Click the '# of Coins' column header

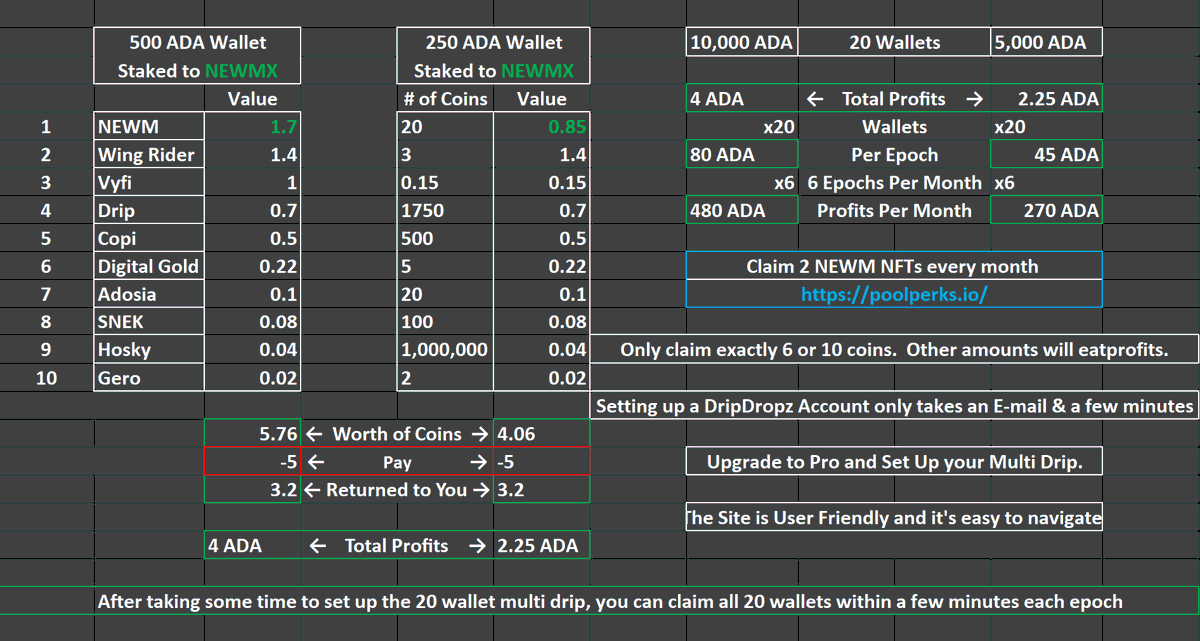click(445, 99)
